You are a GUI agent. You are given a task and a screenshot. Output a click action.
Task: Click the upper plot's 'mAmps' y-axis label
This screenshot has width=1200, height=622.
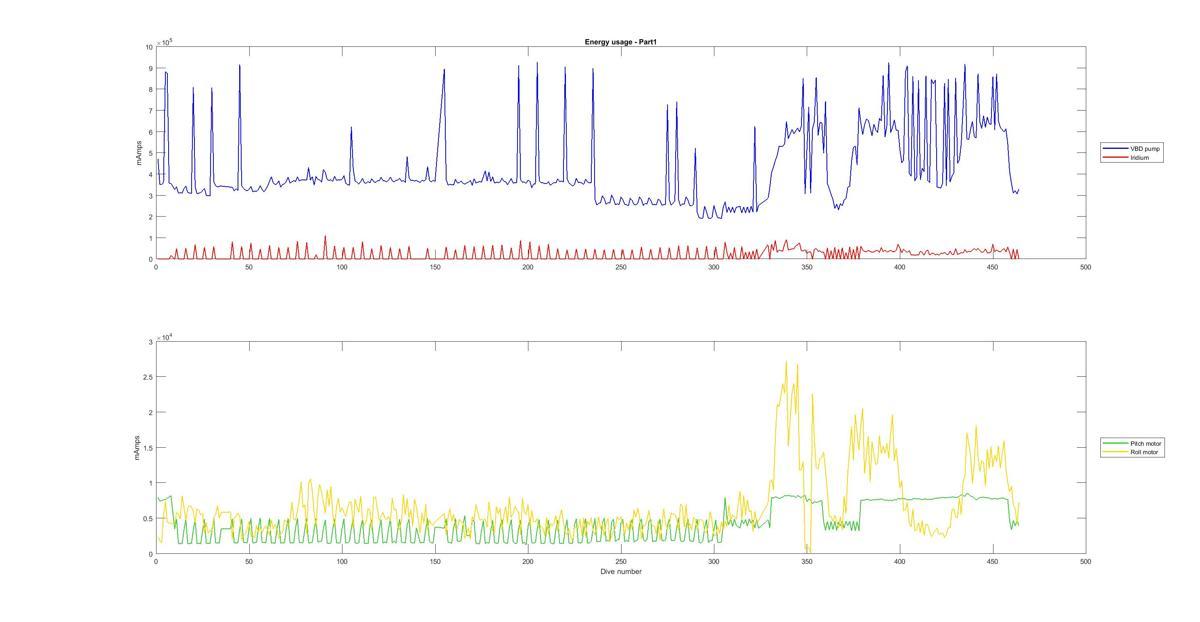[138, 153]
